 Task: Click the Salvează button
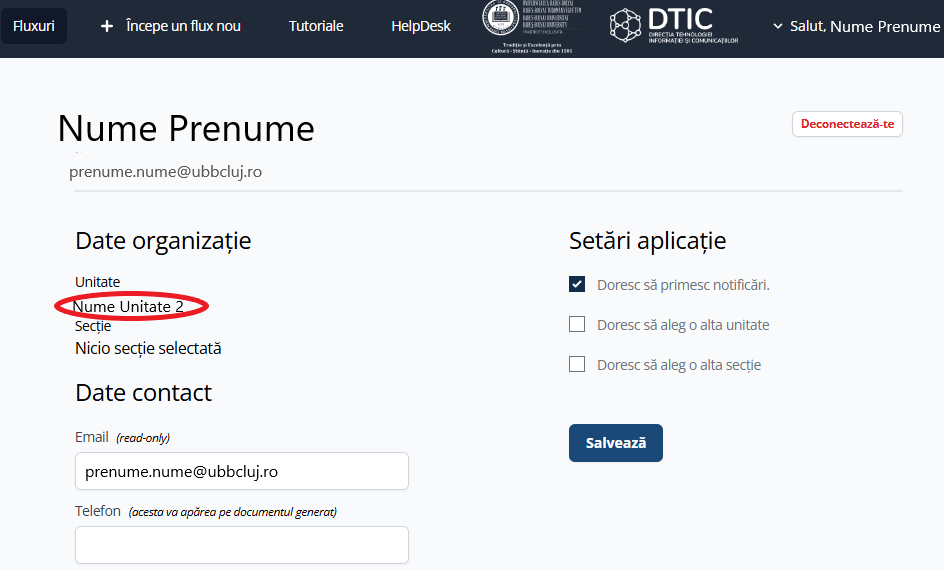click(615, 443)
